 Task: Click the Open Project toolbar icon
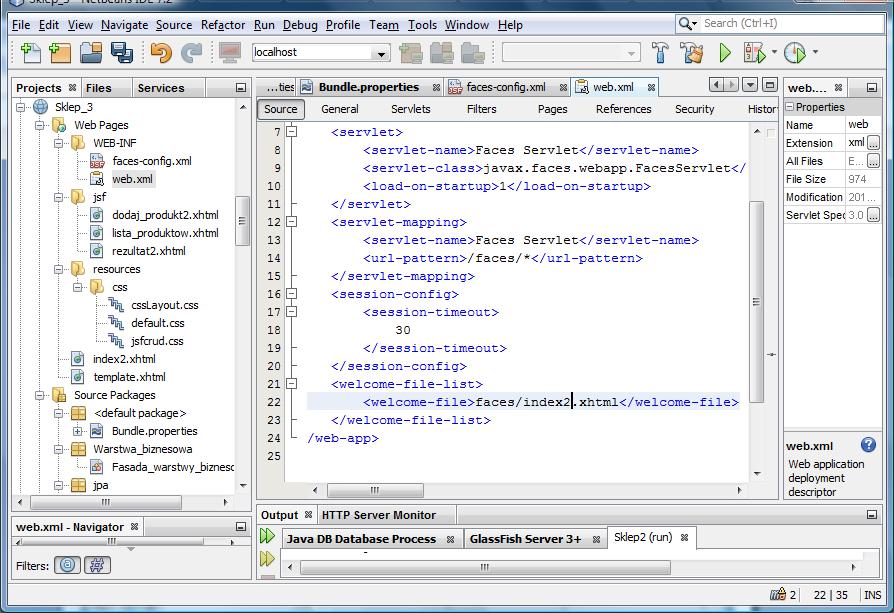click(91, 52)
